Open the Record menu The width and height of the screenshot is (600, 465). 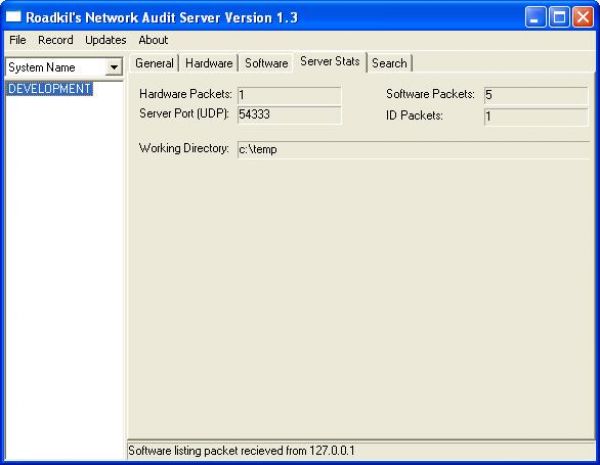pos(55,40)
